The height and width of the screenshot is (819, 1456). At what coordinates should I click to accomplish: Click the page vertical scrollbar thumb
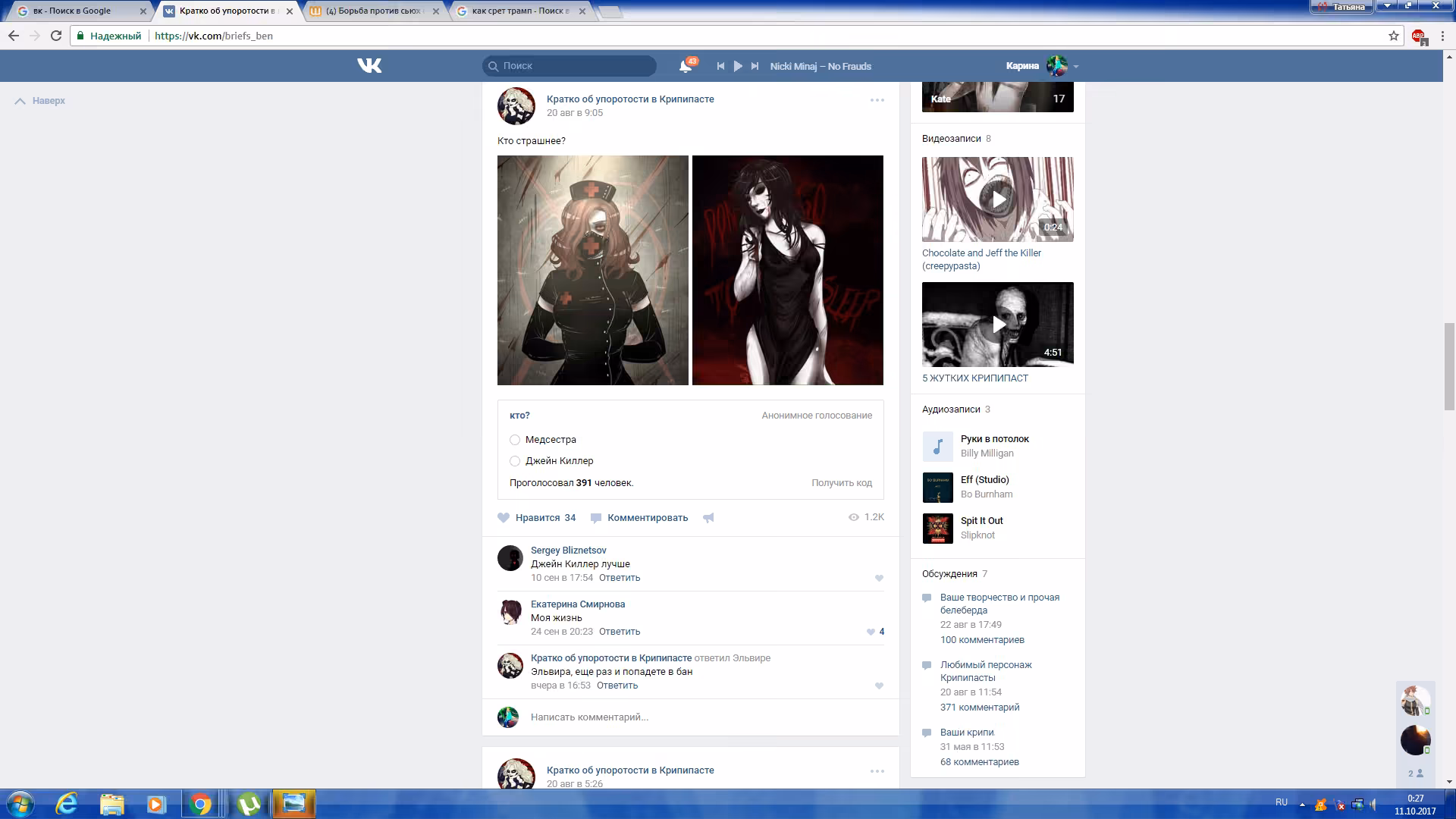click(x=1449, y=366)
